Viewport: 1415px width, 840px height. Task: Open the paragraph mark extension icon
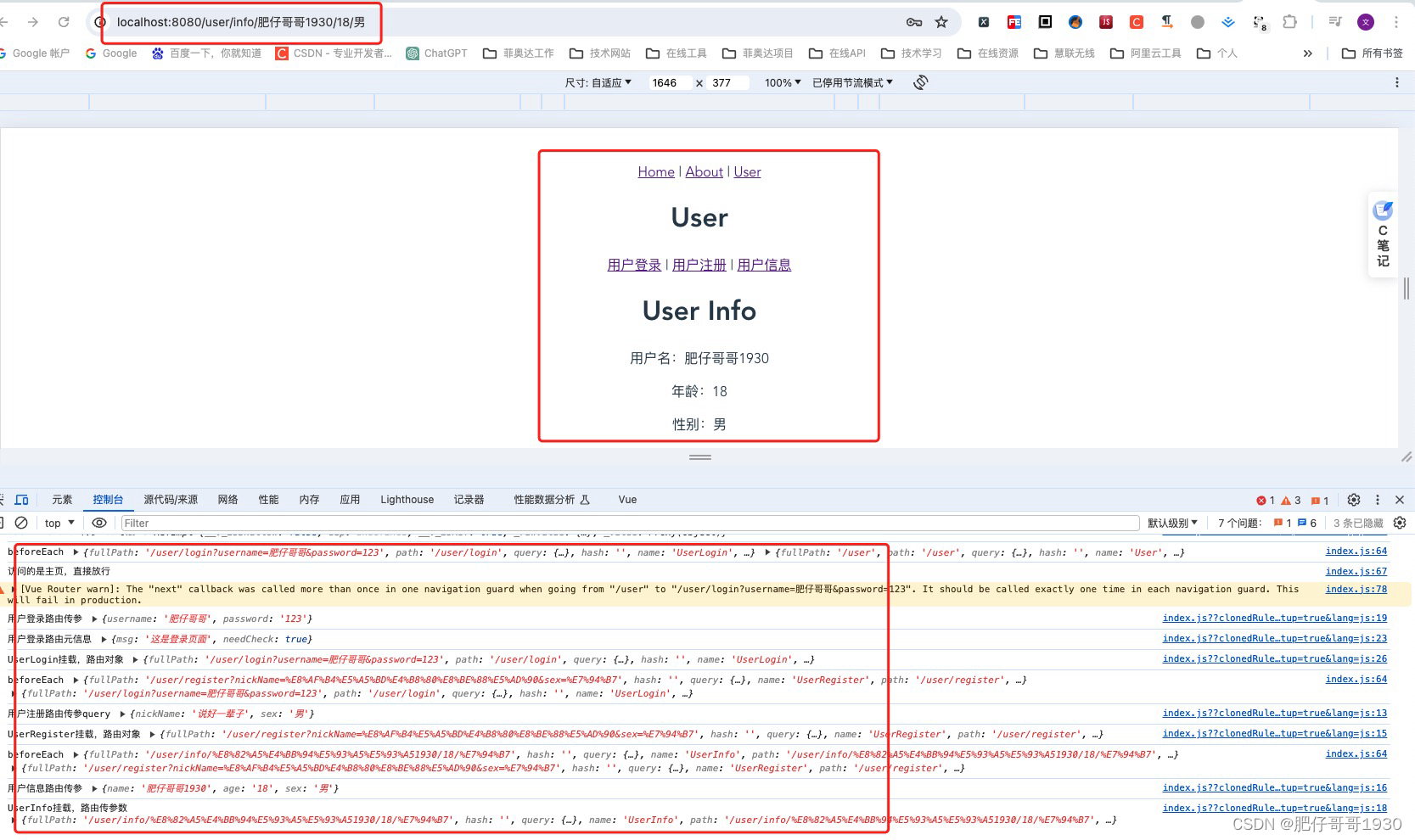[1167, 22]
